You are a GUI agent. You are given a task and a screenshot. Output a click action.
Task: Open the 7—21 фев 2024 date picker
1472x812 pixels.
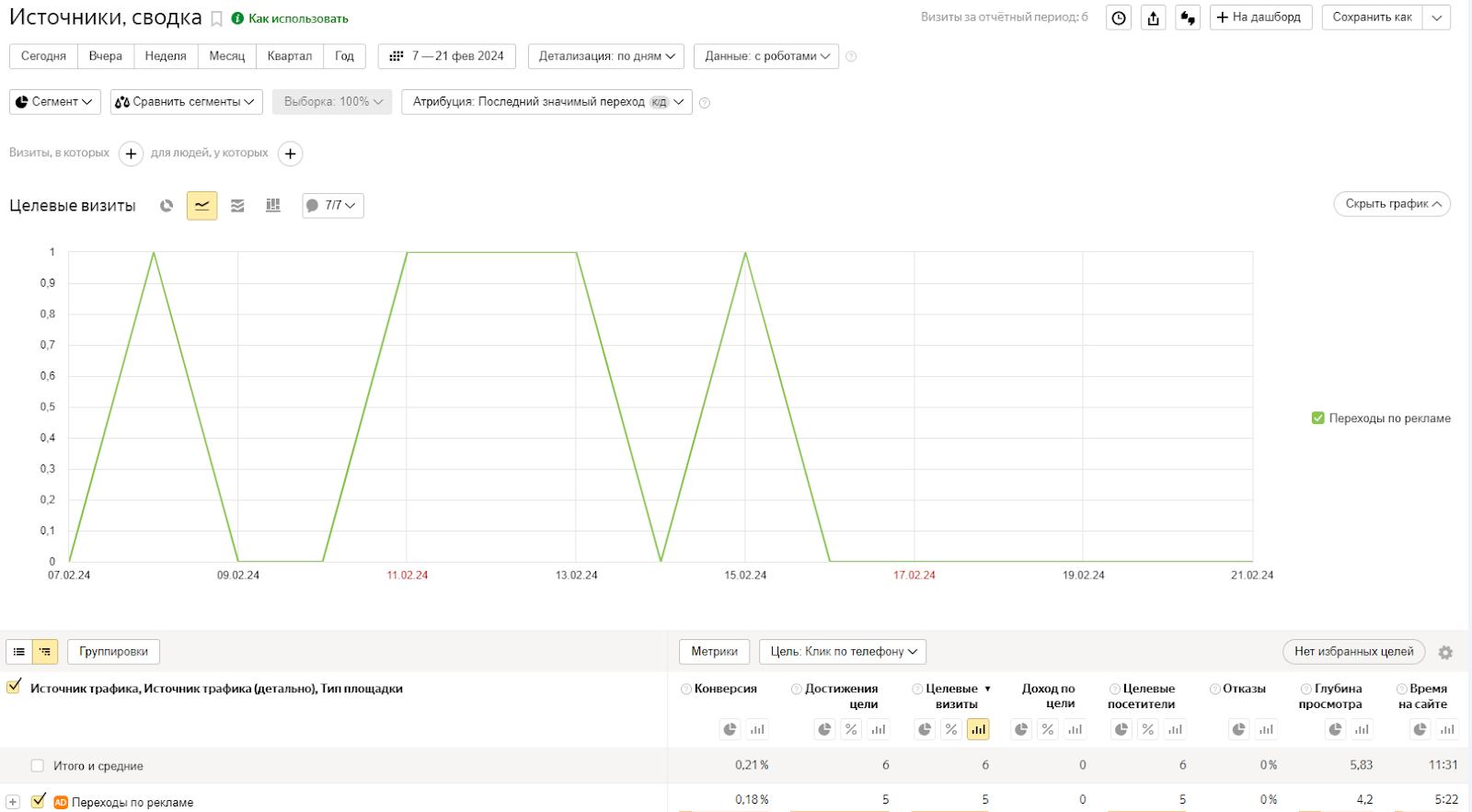tap(447, 56)
